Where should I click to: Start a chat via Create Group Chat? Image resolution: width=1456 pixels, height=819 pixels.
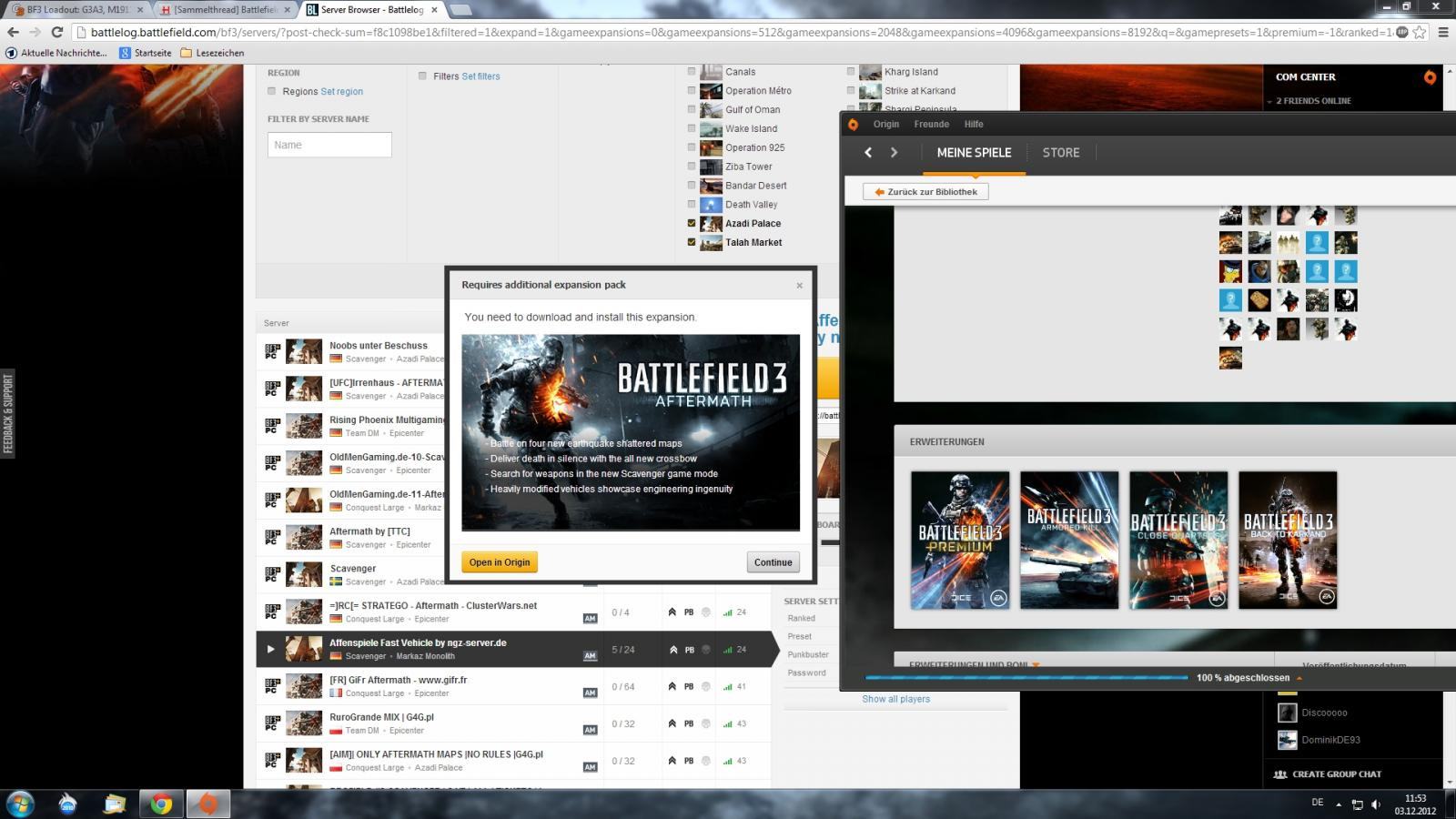pyautogui.click(x=1328, y=774)
